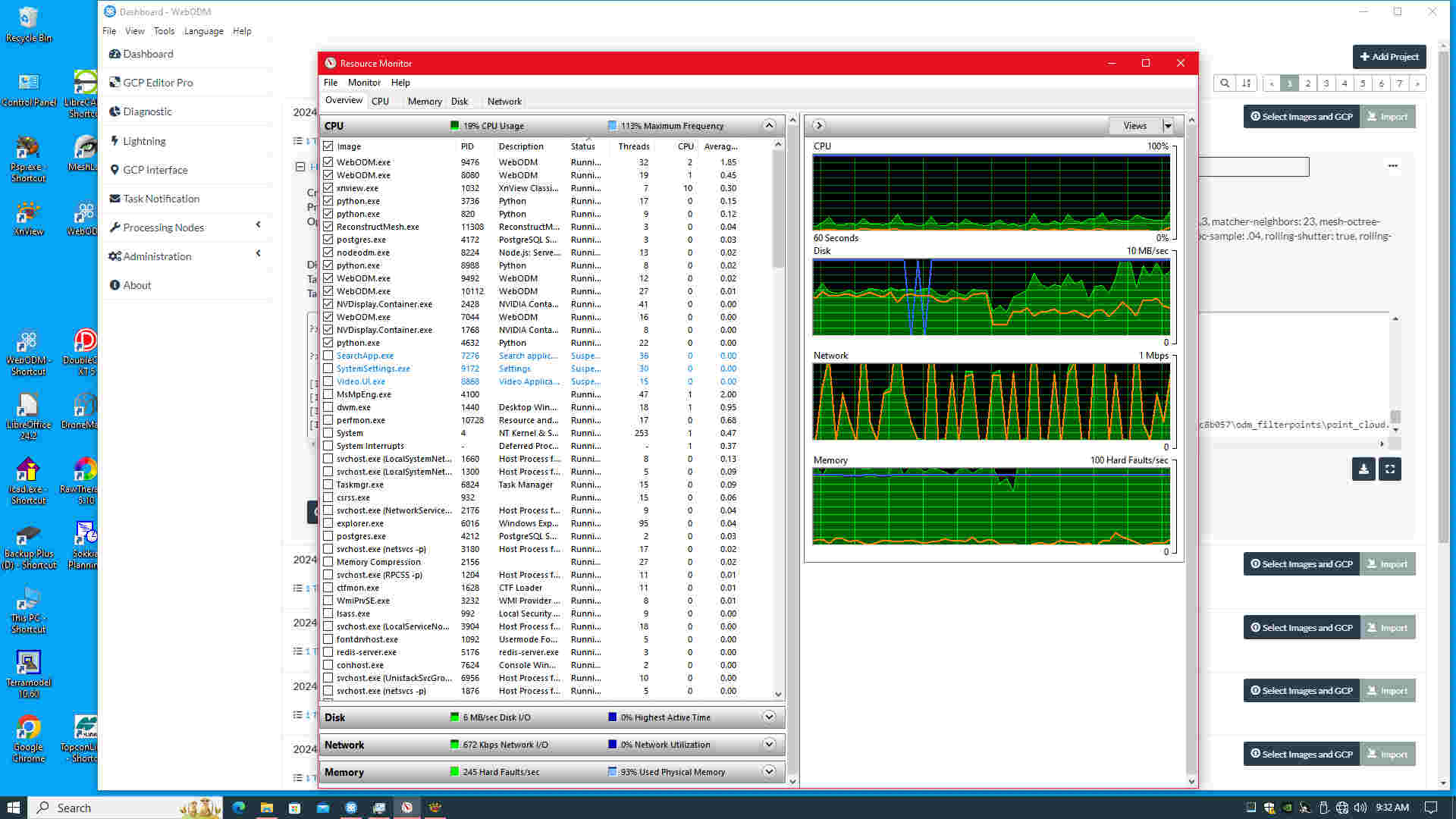This screenshot has height=819, width=1456.
Task: Open This PC shortcut desktop icon
Action: (x=29, y=610)
